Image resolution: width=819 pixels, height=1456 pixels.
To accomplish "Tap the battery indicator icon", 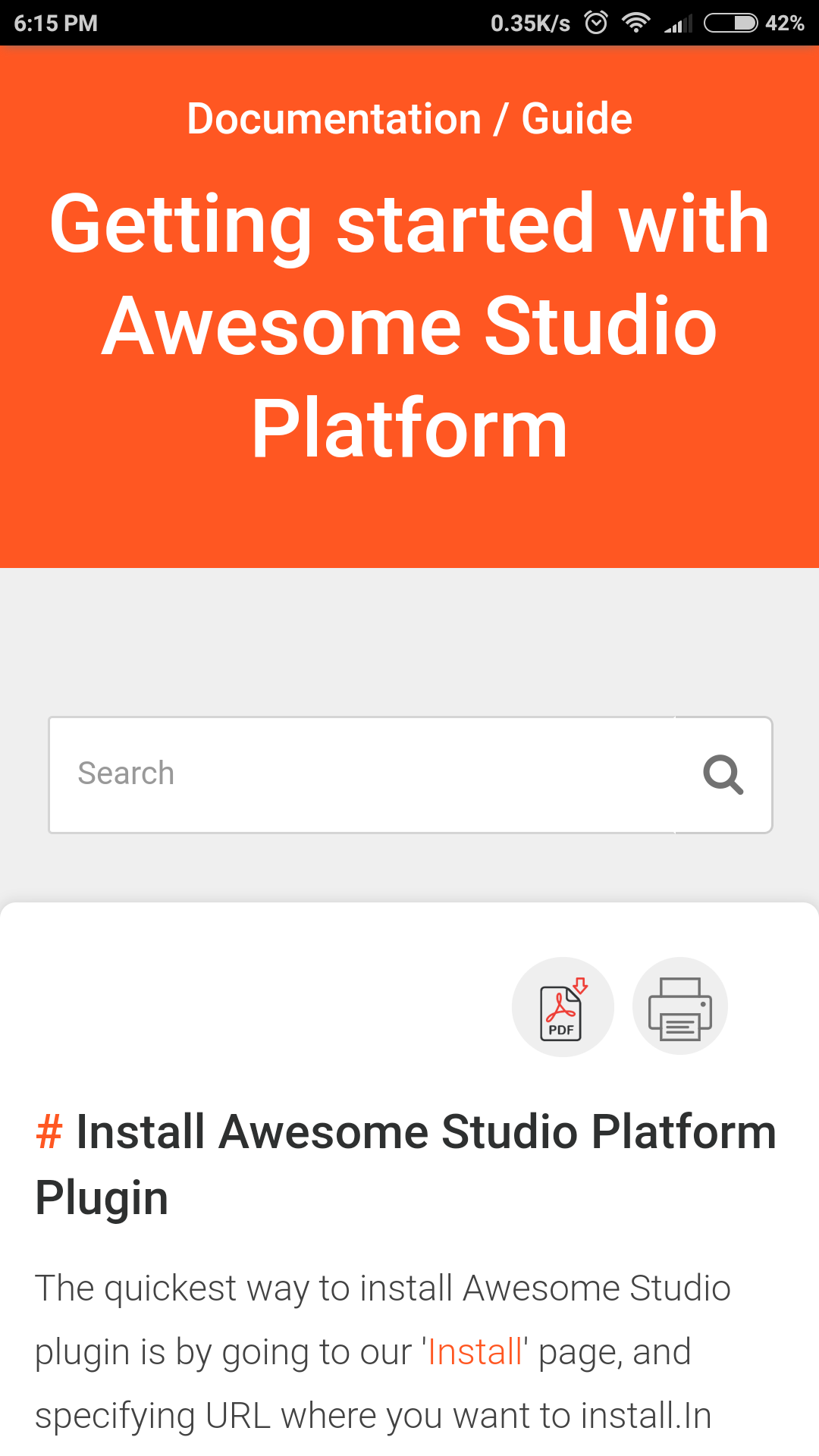I will click(x=731, y=23).
